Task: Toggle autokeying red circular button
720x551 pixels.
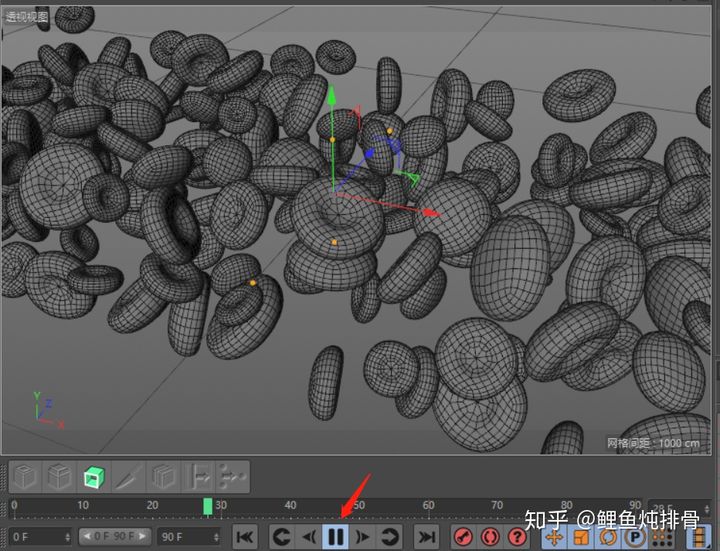Action: pos(490,537)
